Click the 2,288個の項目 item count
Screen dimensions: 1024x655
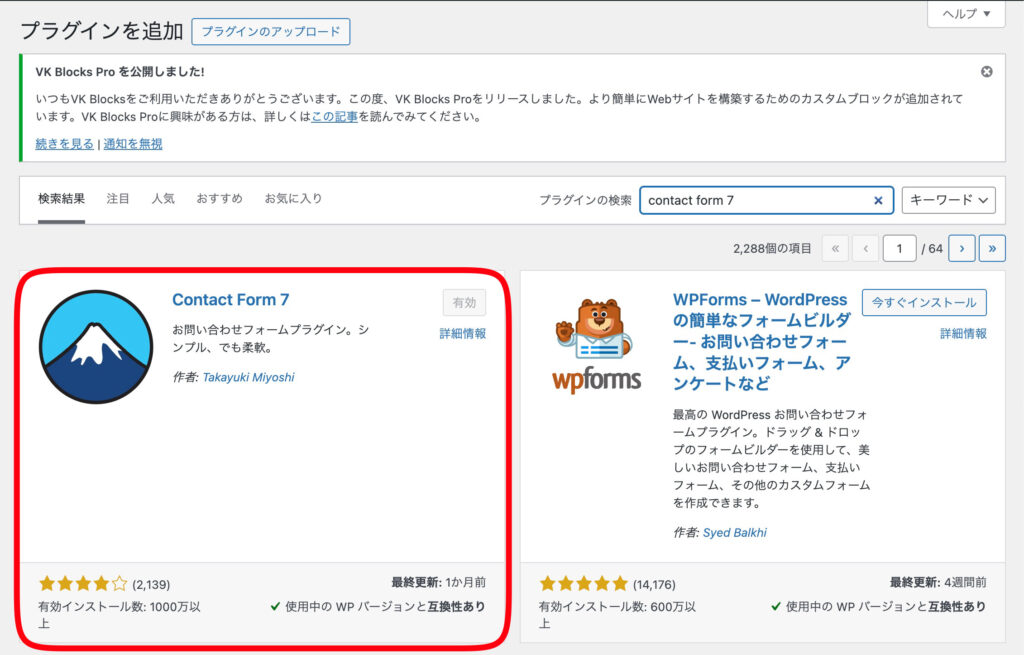point(772,248)
